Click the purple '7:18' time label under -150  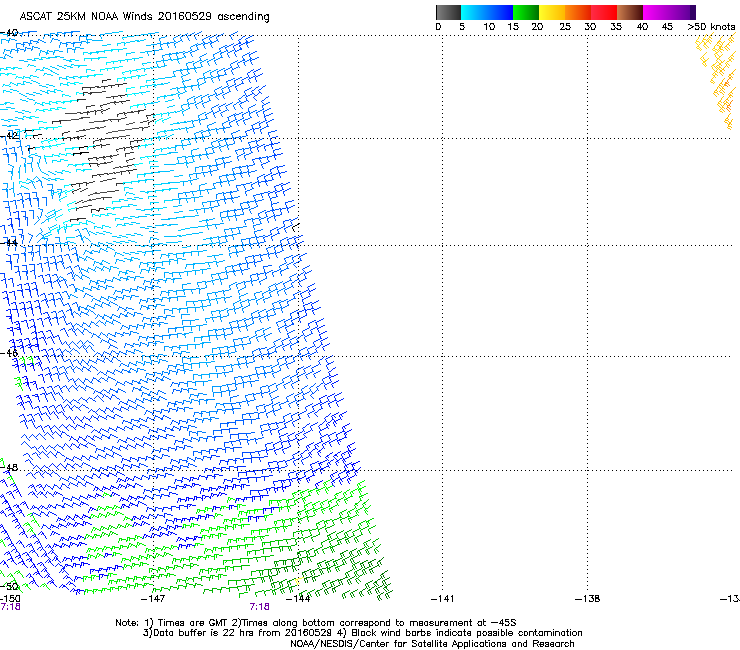[10, 607]
